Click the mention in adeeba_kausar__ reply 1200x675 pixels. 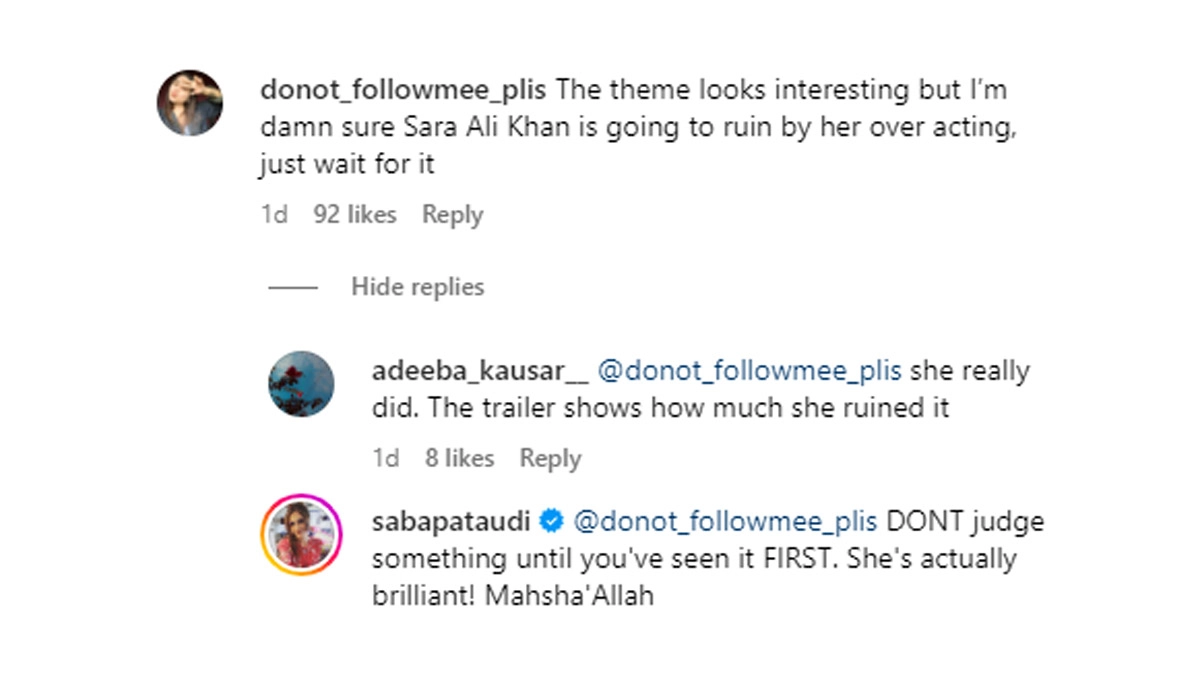(750, 371)
